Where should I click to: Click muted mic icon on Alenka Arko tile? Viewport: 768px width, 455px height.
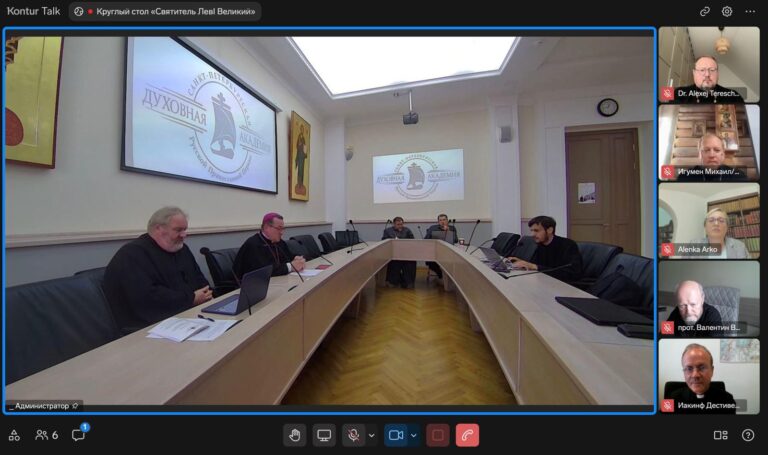(667, 249)
